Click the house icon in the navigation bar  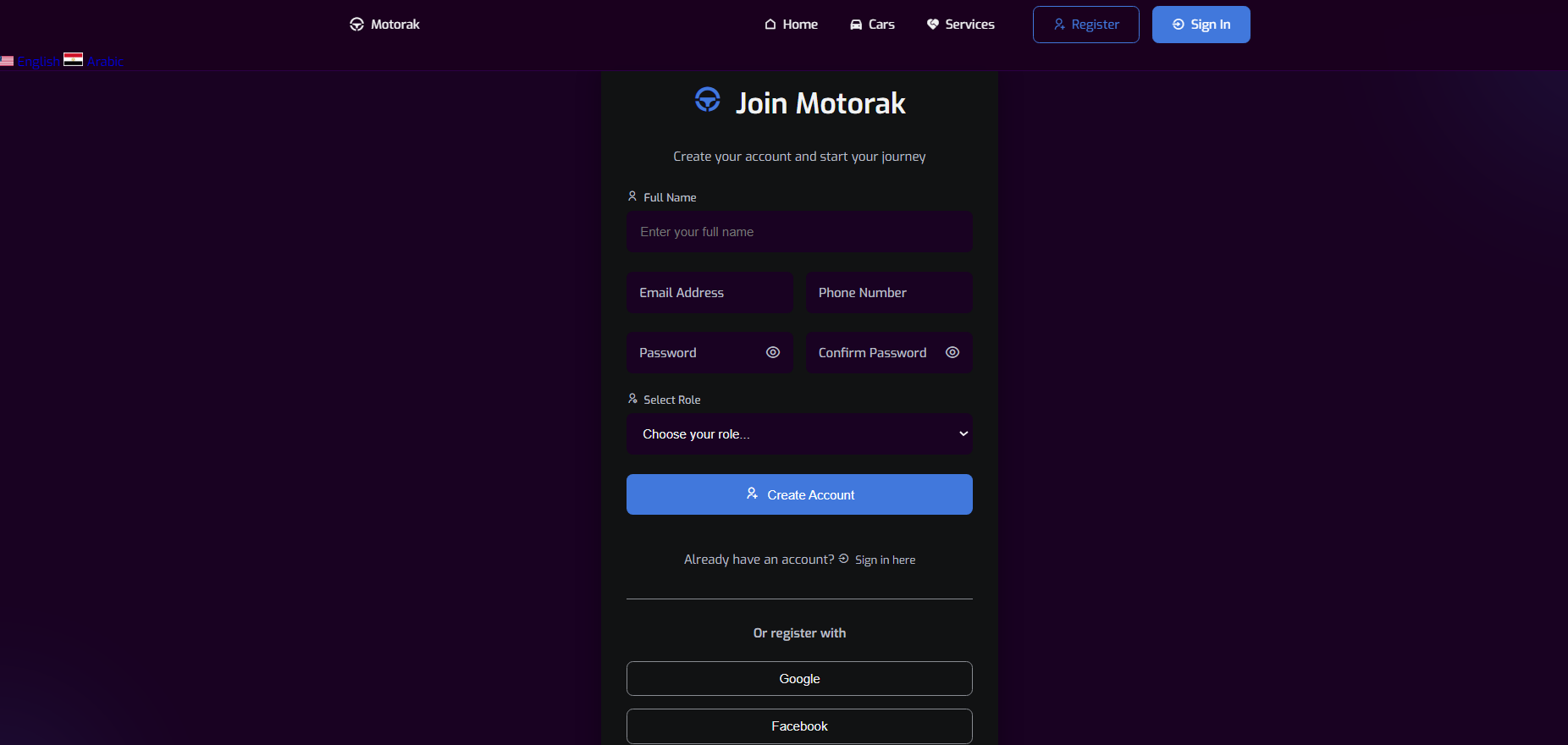coord(770,25)
